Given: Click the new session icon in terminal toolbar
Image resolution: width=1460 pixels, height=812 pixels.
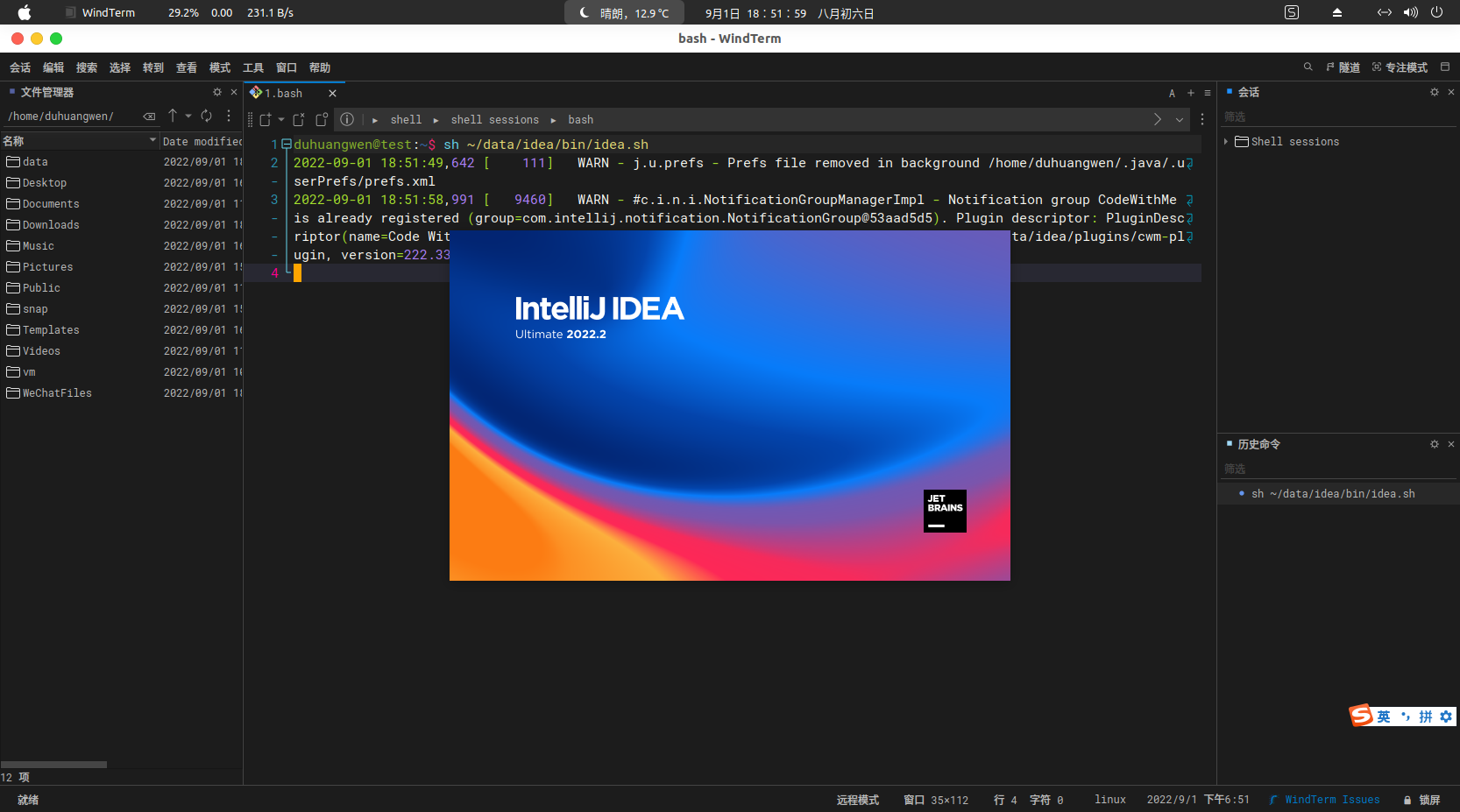Looking at the screenshot, I should 266,119.
